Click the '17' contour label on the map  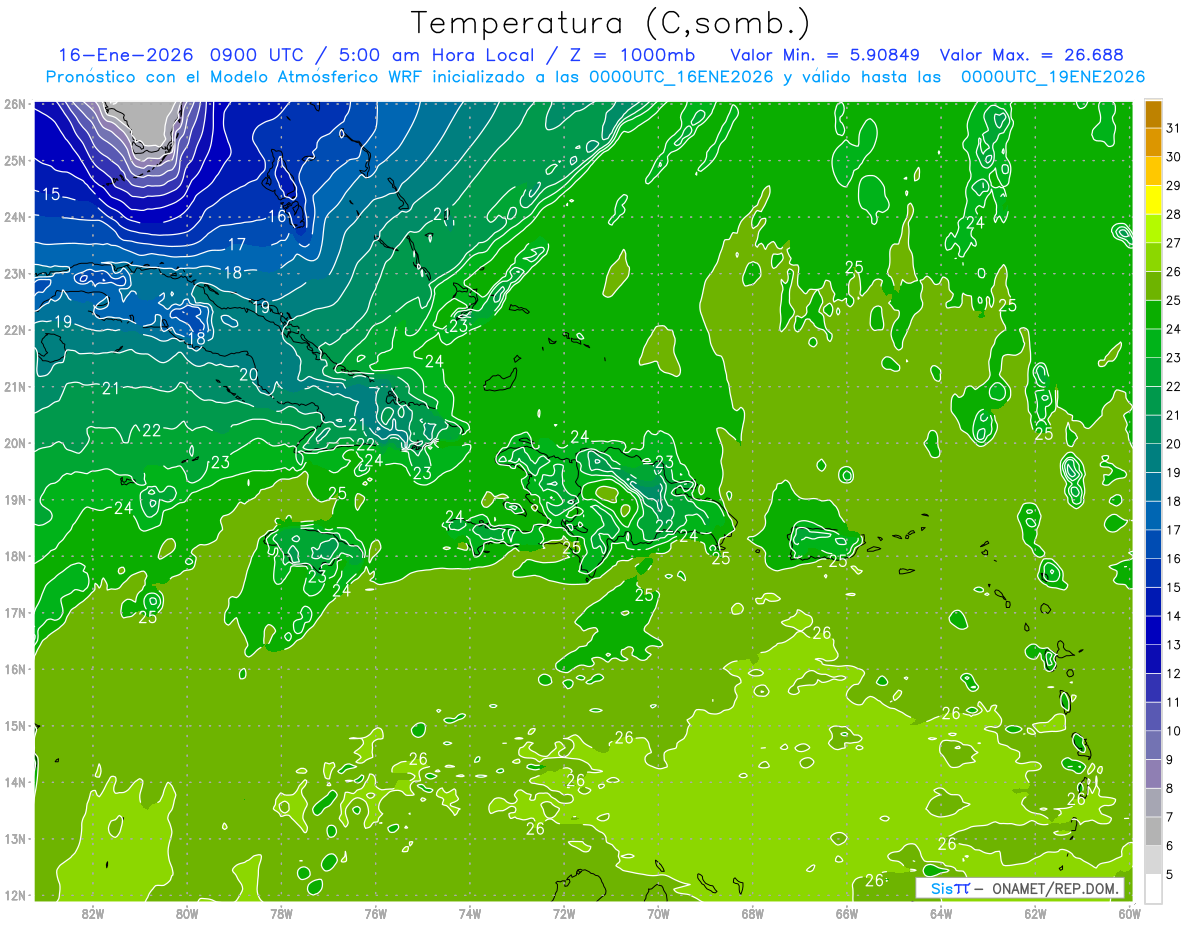(x=237, y=245)
